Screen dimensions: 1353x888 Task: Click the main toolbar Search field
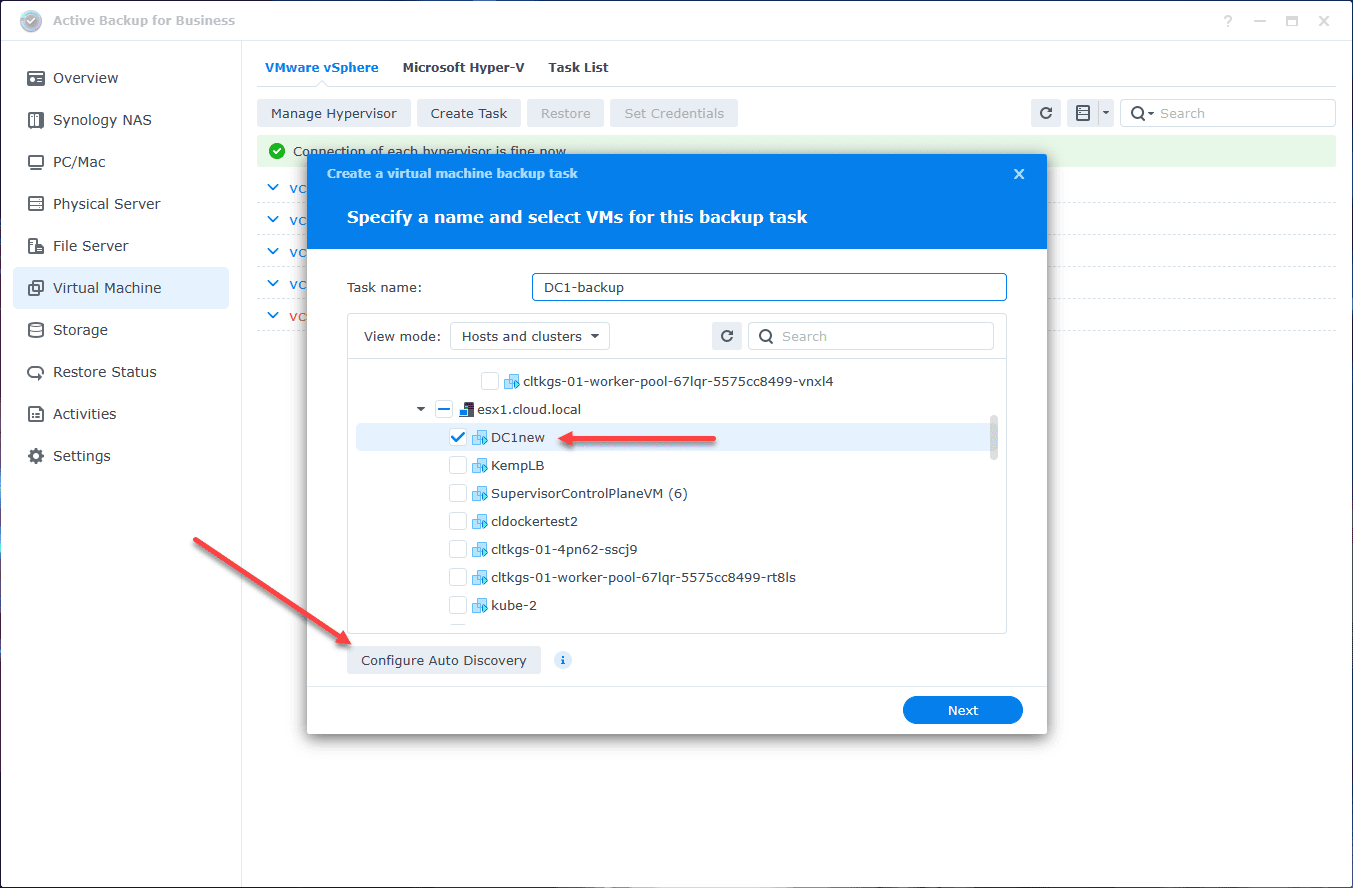click(x=1228, y=113)
